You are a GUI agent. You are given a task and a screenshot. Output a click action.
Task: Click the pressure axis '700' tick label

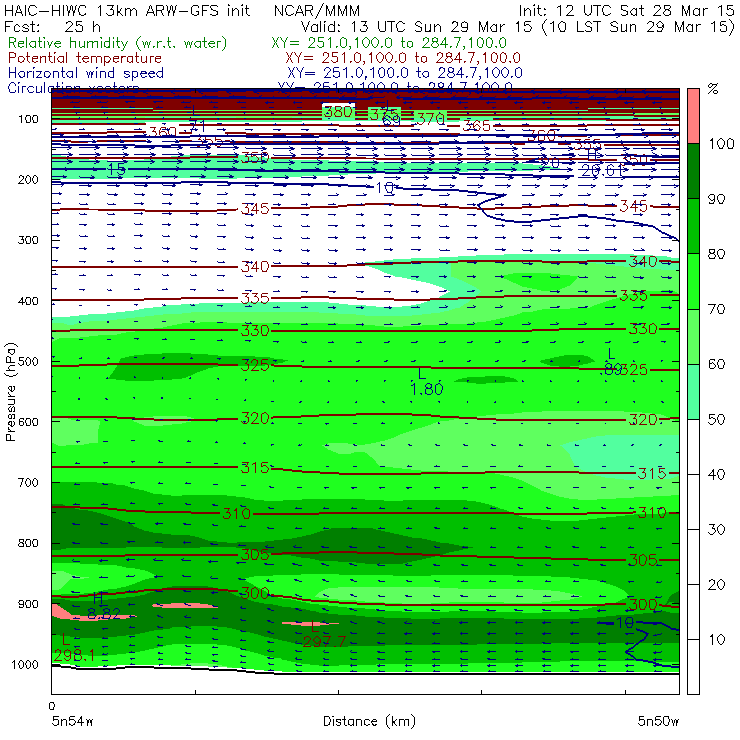[x=28, y=483]
